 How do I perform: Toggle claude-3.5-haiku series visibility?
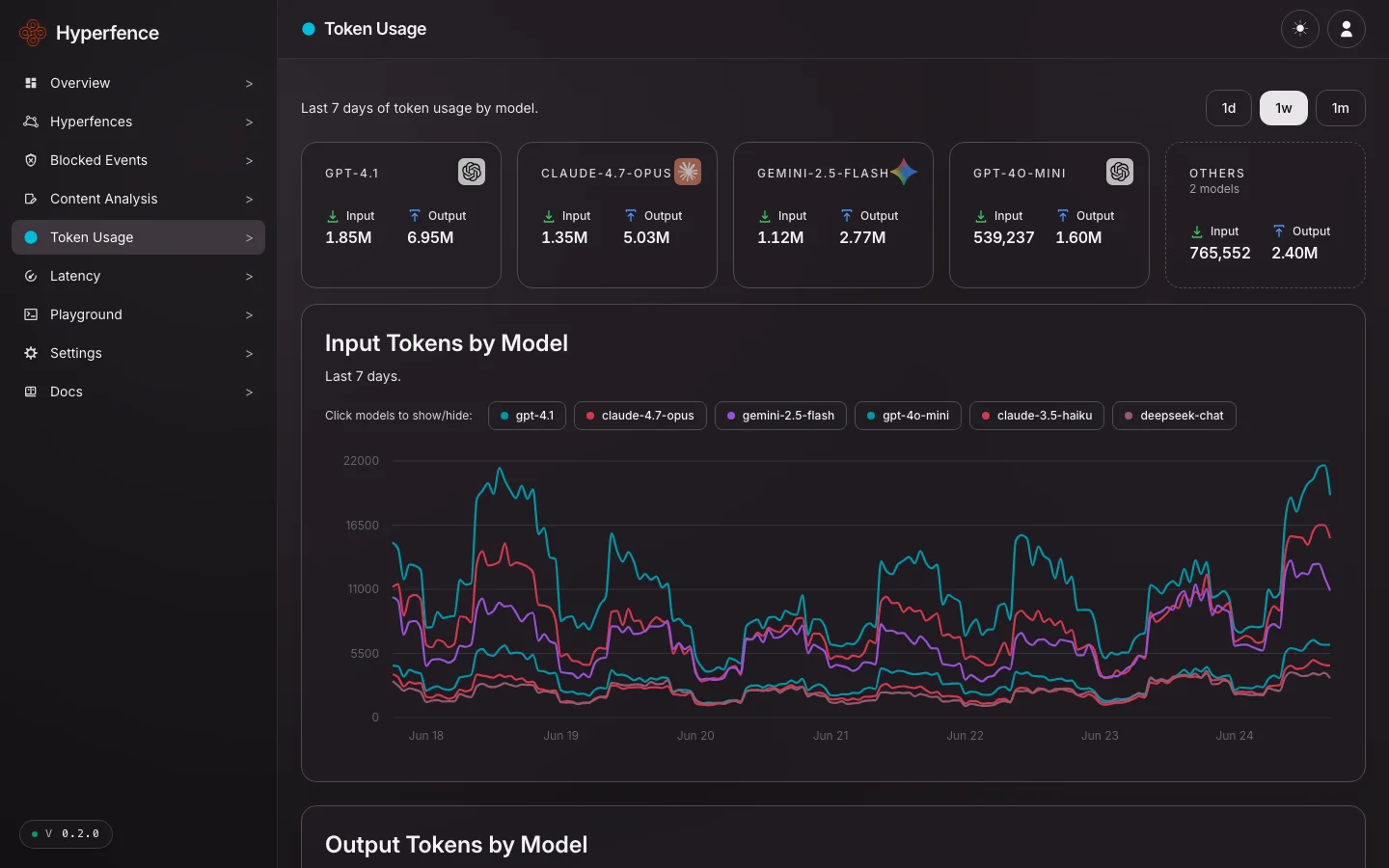point(1037,416)
